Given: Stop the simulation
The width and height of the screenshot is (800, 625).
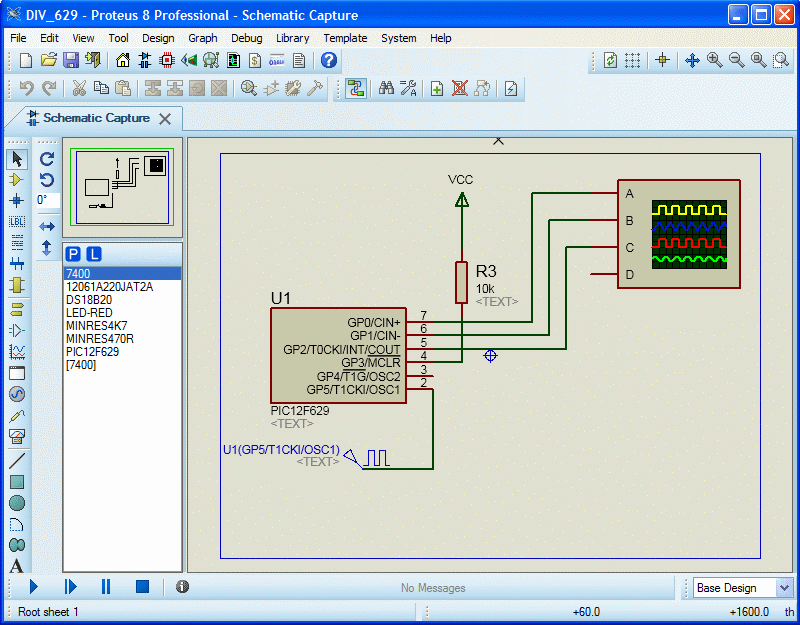Looking at the screenshot, I should (142, 587).
